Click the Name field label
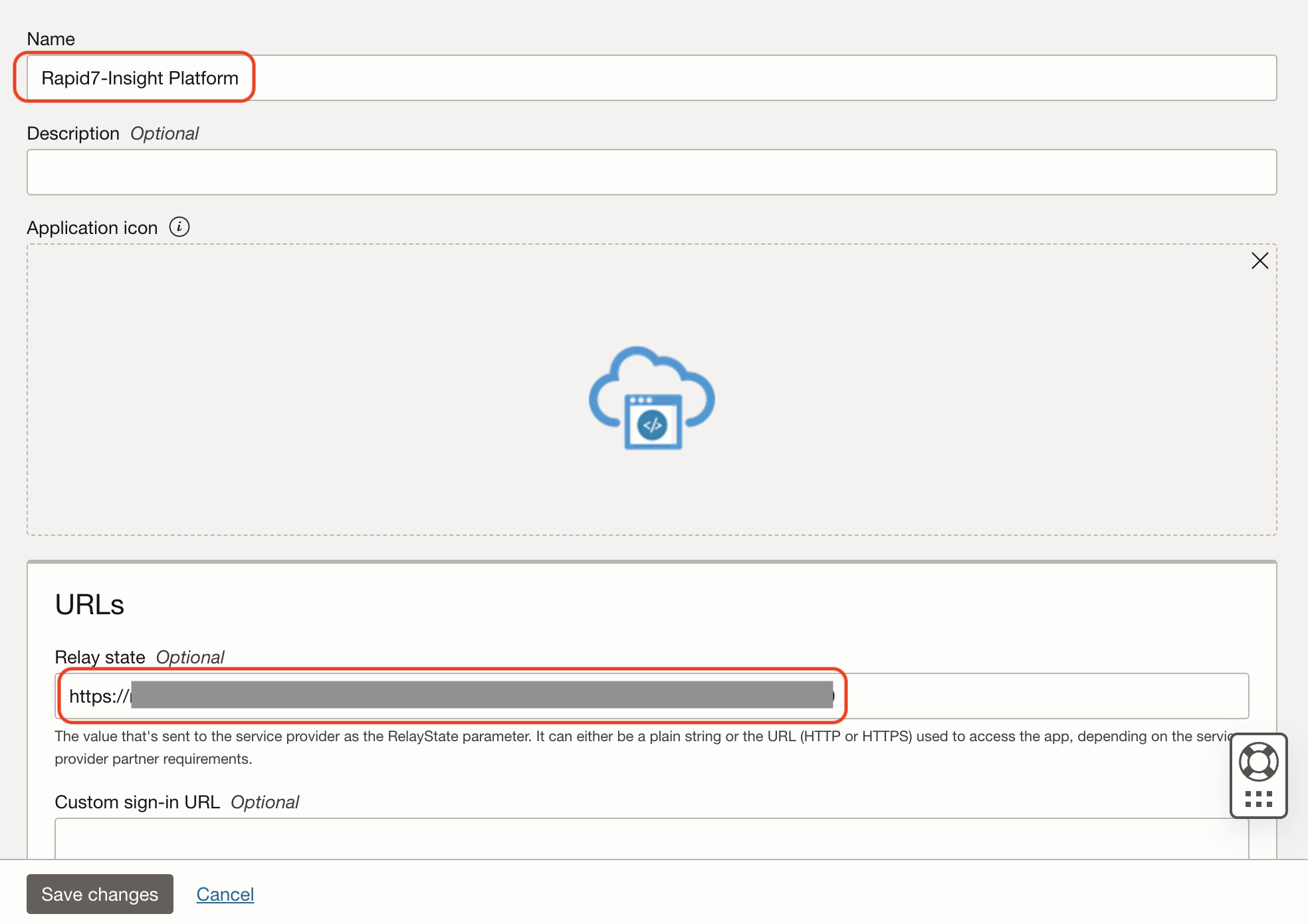The width and height of the screenshot is (1308, 924). click(x=51, y=39)
